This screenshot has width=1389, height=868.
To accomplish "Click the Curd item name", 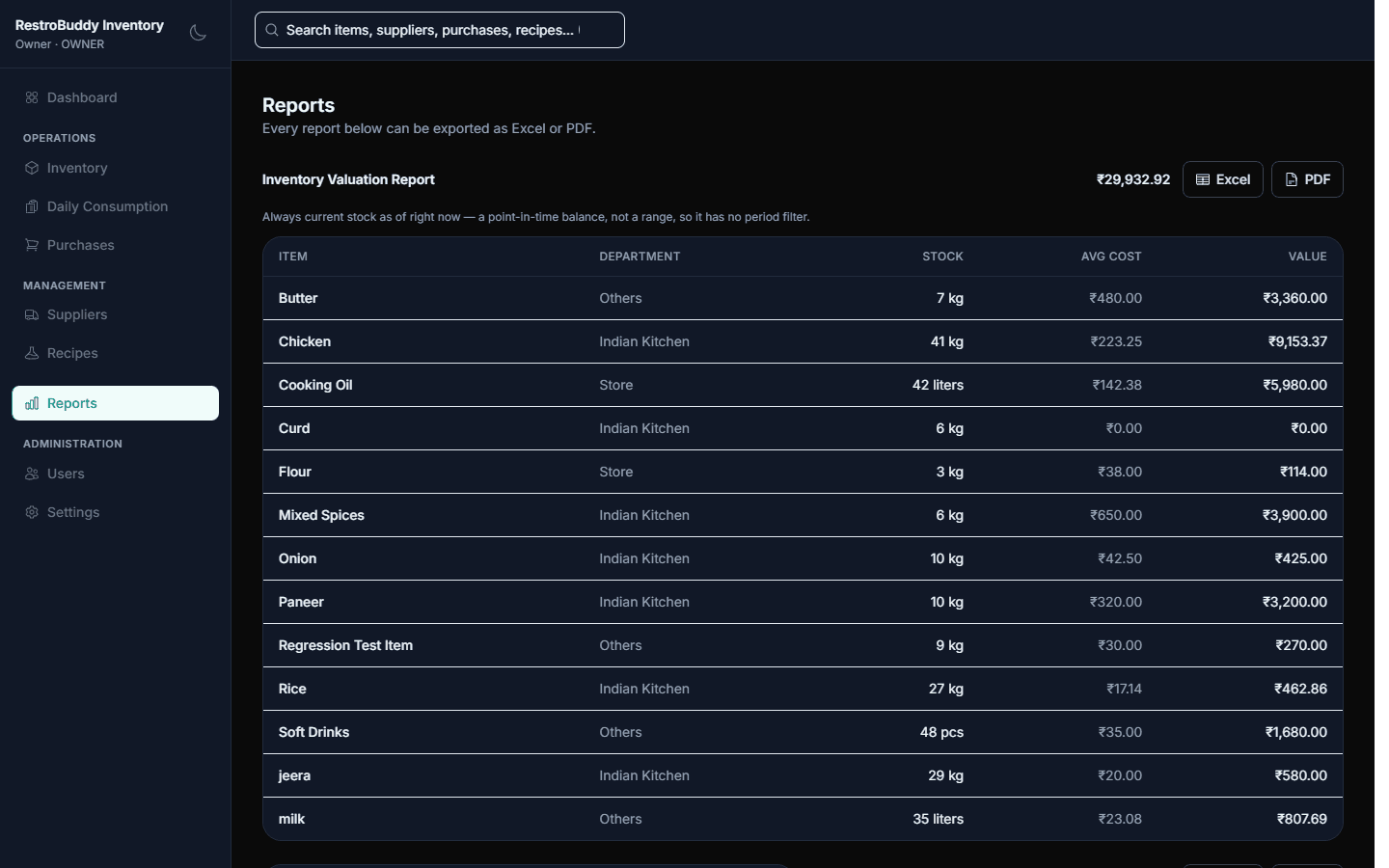I will 294,428.
